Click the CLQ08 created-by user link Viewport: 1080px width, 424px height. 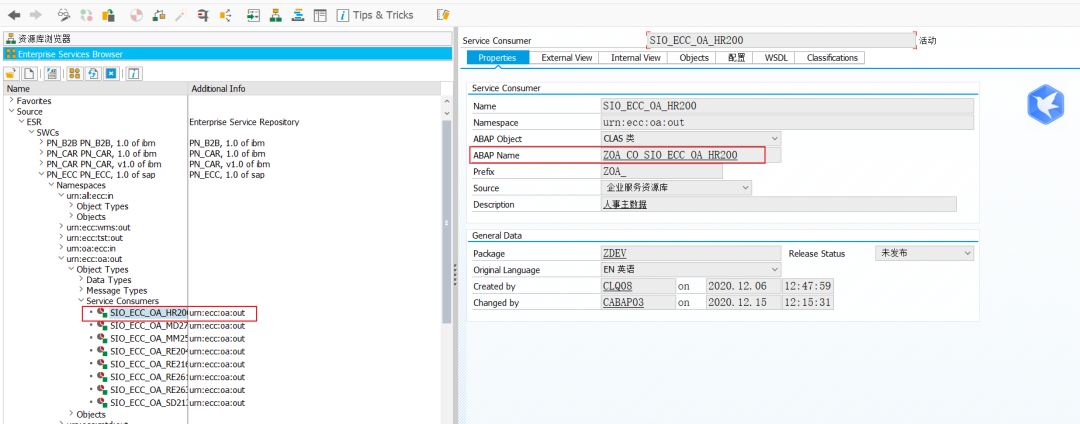pyautogui.click(x=618, y=286)
